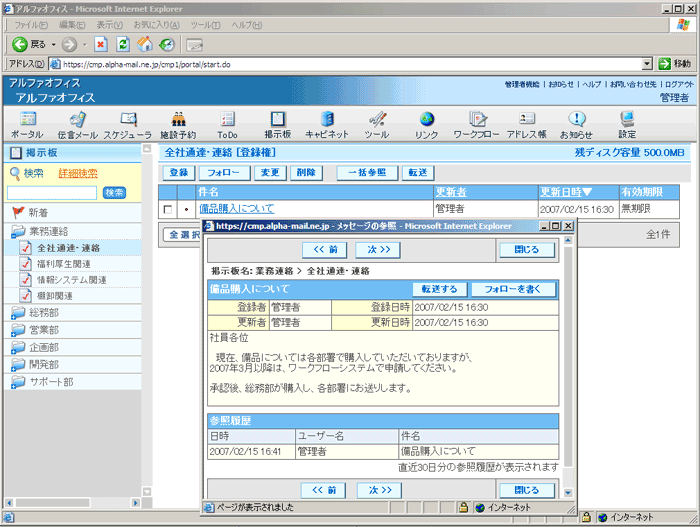The height and width of the screenshot is (527, 700).
Task: Click the 登録 button
Action: pos(179,172)
